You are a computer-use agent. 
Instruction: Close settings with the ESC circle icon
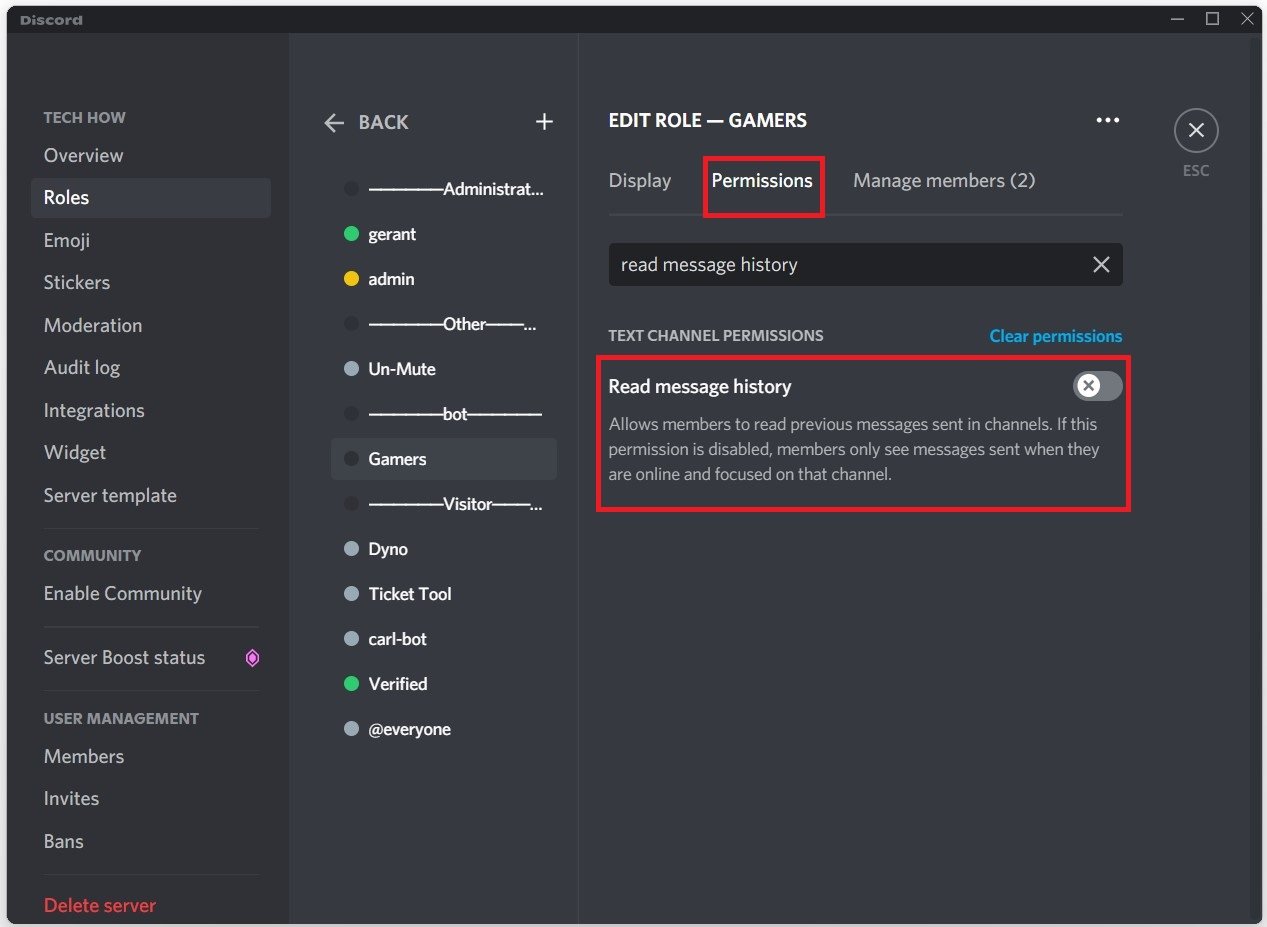[x=1195, y=131]
